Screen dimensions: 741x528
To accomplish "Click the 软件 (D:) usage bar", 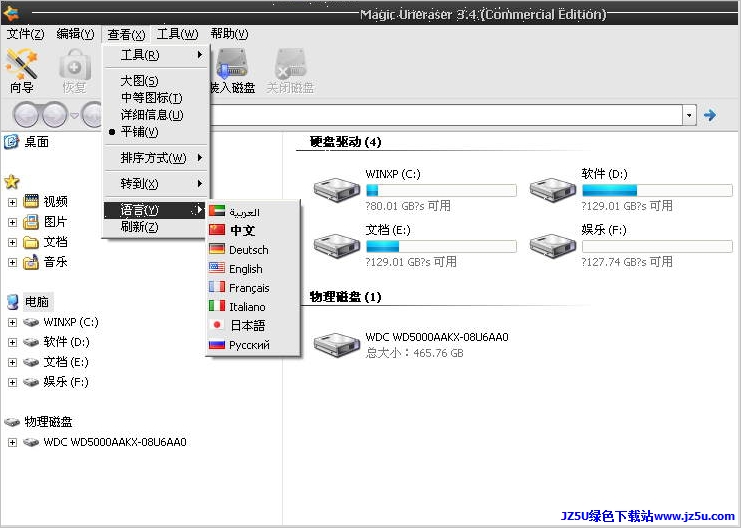I will pos(657,190).
